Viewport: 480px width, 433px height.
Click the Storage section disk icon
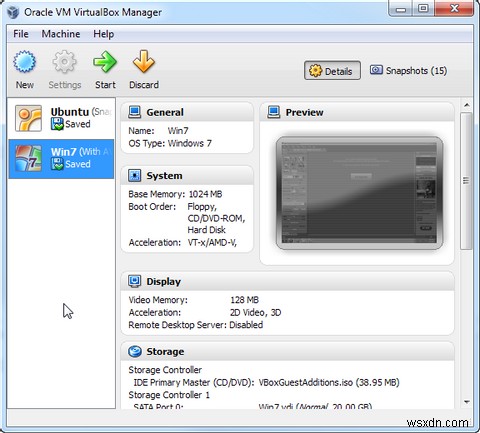[135, 351]
